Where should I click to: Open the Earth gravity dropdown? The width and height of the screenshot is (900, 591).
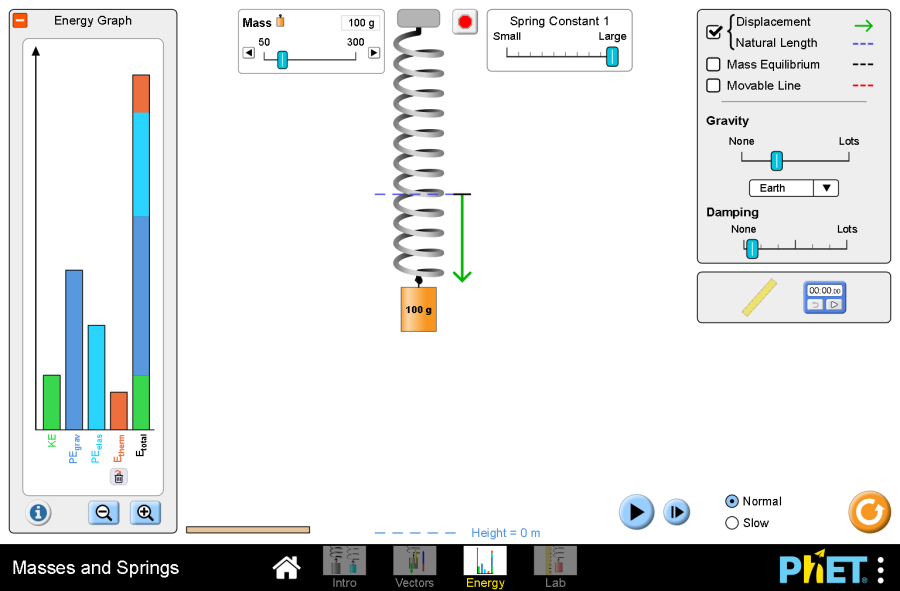(793, 188)
